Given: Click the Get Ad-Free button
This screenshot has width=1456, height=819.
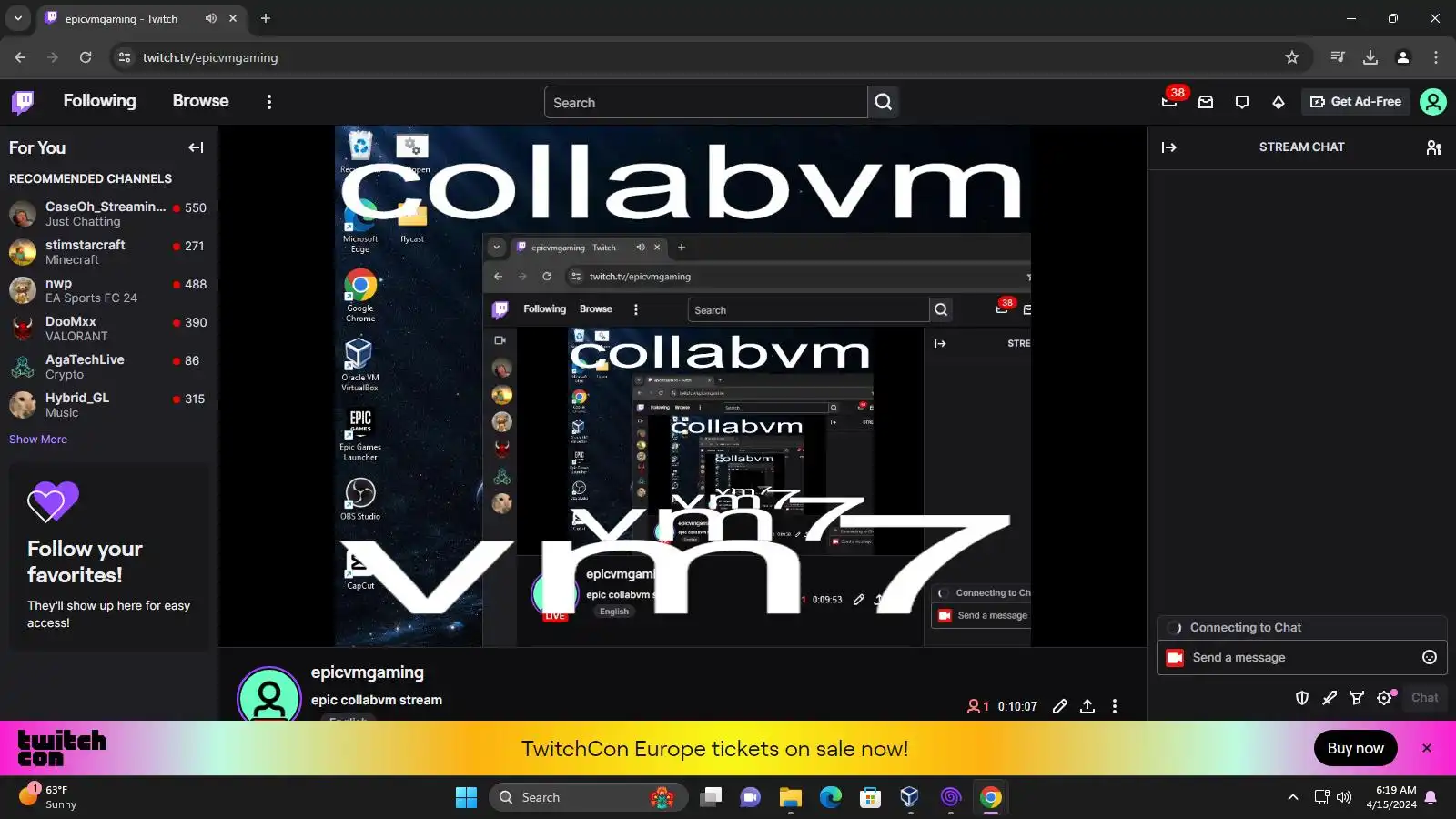Looking at the screenshot, I should 1355,102.
